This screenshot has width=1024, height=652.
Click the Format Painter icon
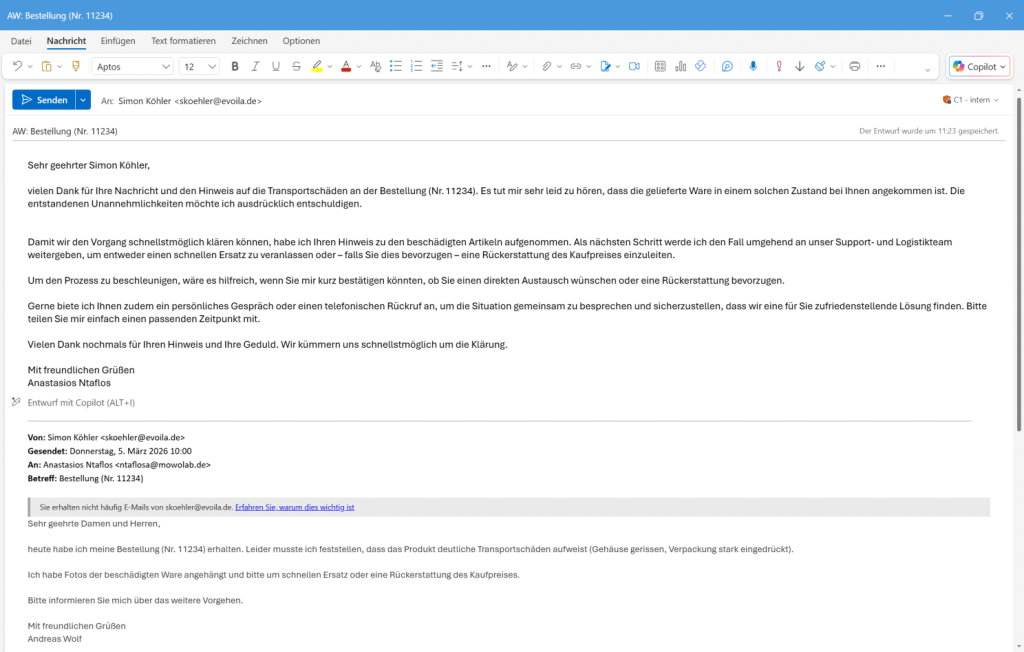click(75, 66)
